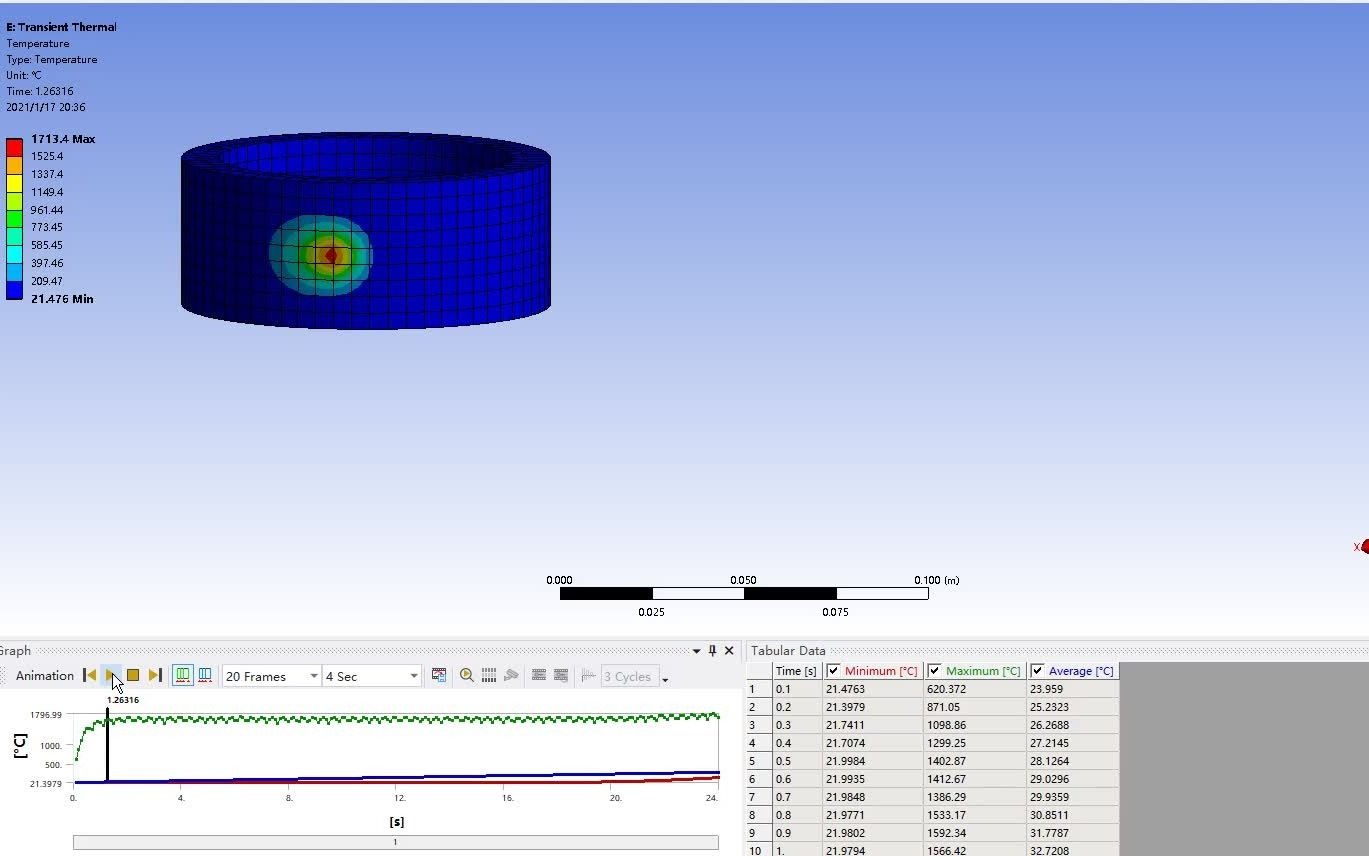This screenshot has width=1369, height=856.
Task: Select the result sets mode icon
Action: [x=205, y=676]
